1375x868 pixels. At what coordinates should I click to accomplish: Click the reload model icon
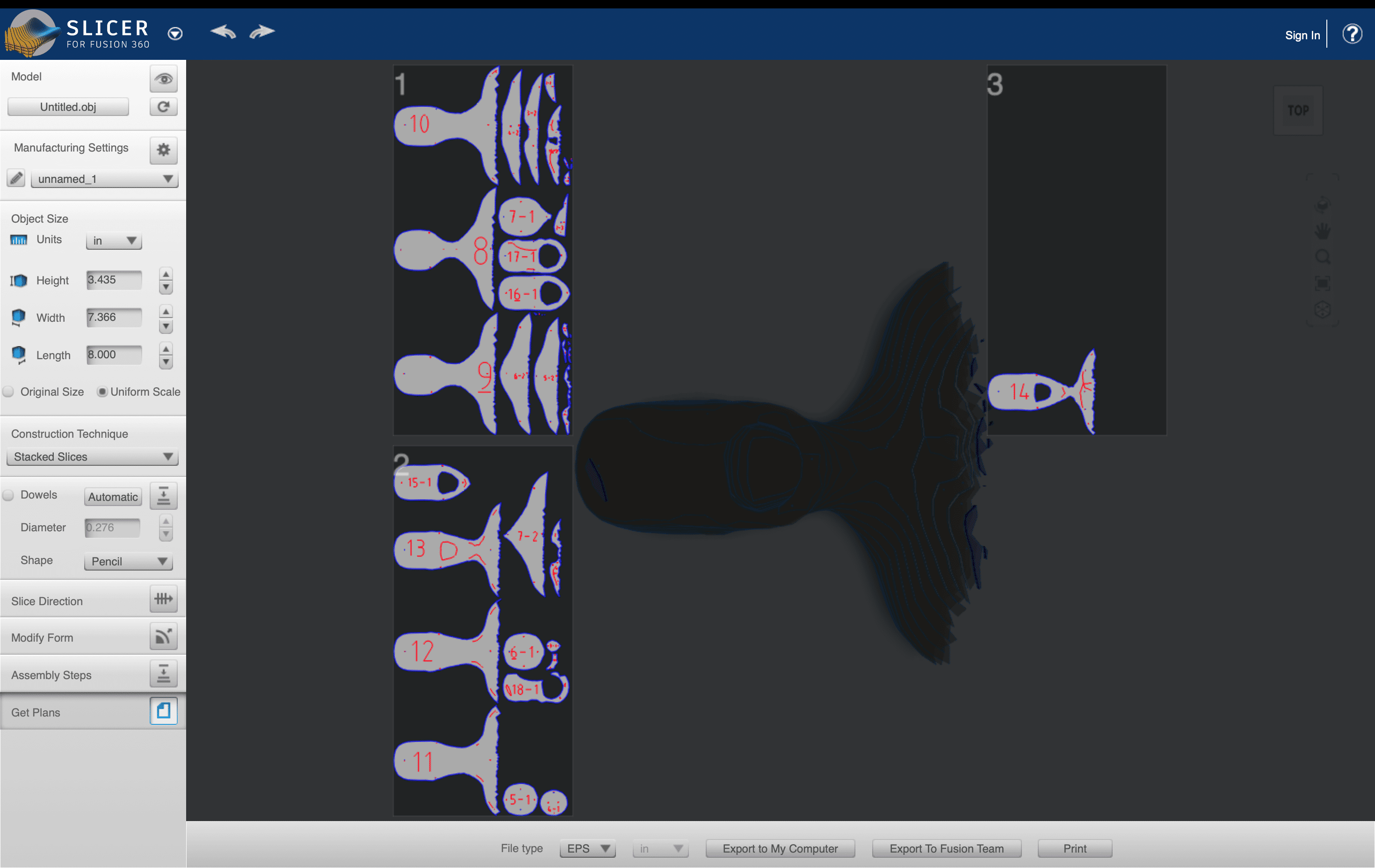pos(163,107)
